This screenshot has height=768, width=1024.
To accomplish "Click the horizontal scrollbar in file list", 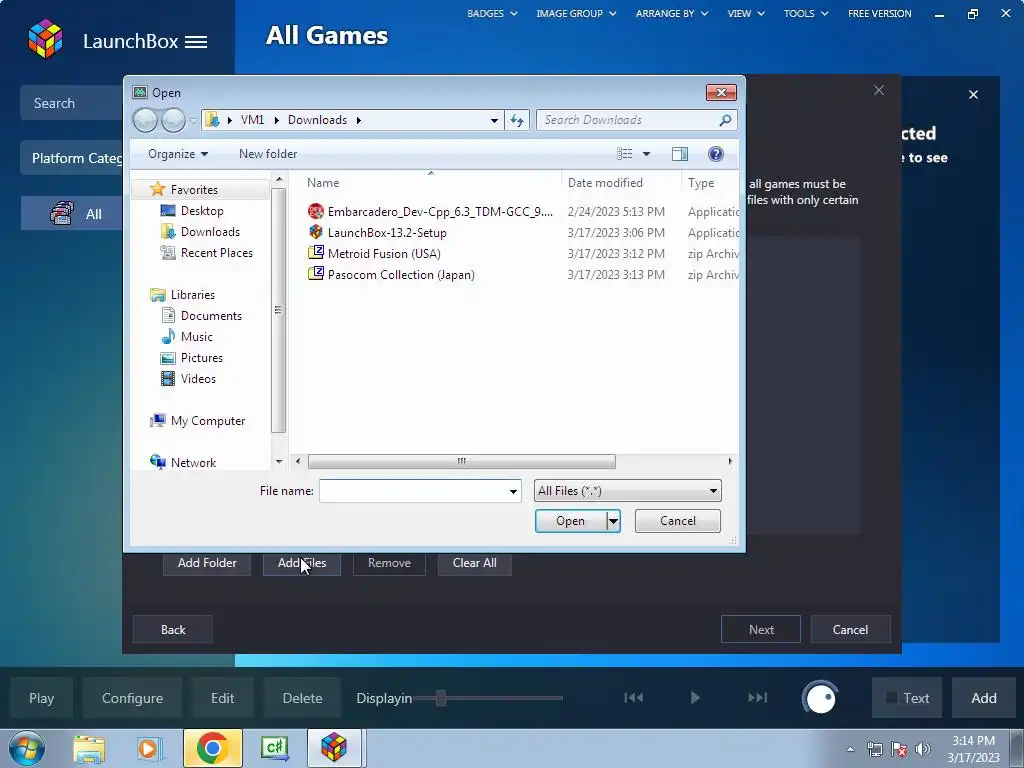I will tap(461, 462).
